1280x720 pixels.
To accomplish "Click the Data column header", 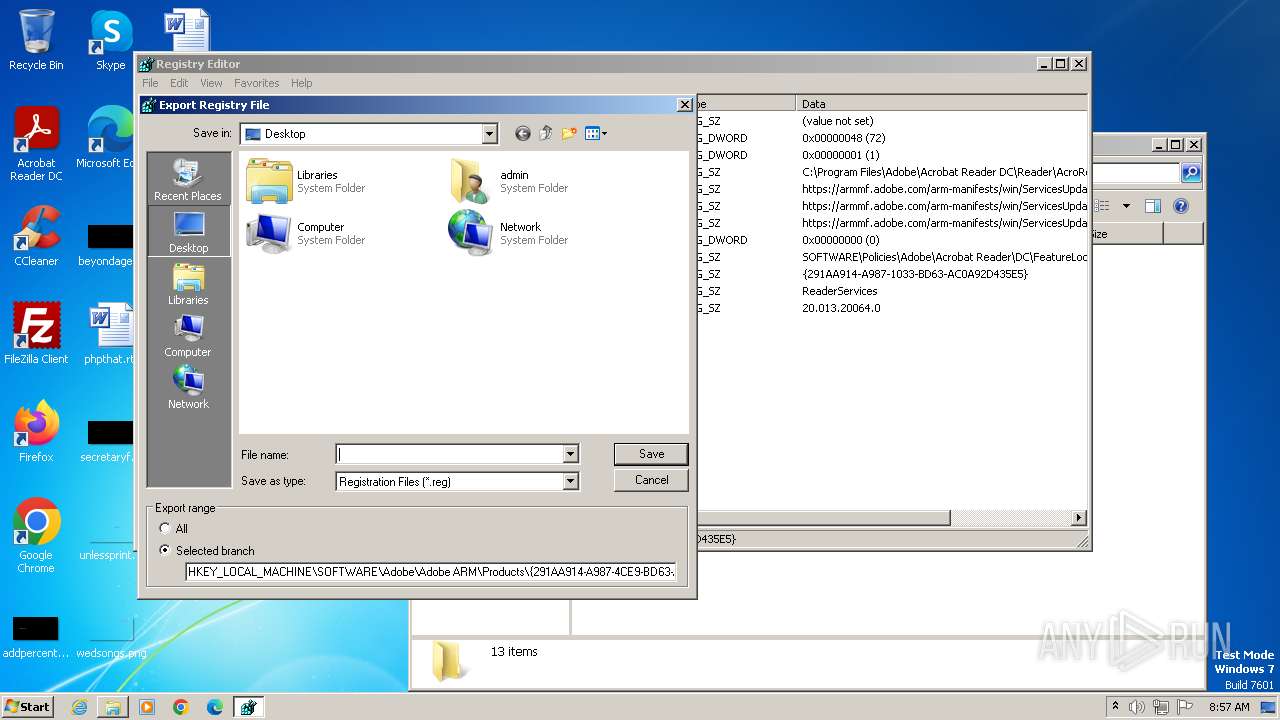I will coord(942,103).
